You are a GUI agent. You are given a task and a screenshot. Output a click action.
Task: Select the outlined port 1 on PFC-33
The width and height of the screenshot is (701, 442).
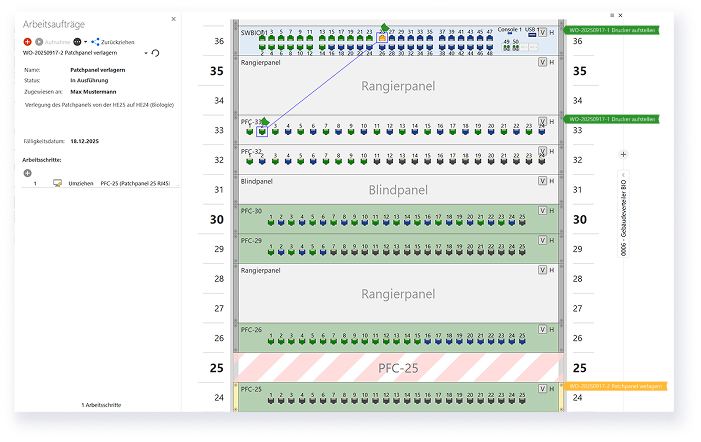coord(262,130)
